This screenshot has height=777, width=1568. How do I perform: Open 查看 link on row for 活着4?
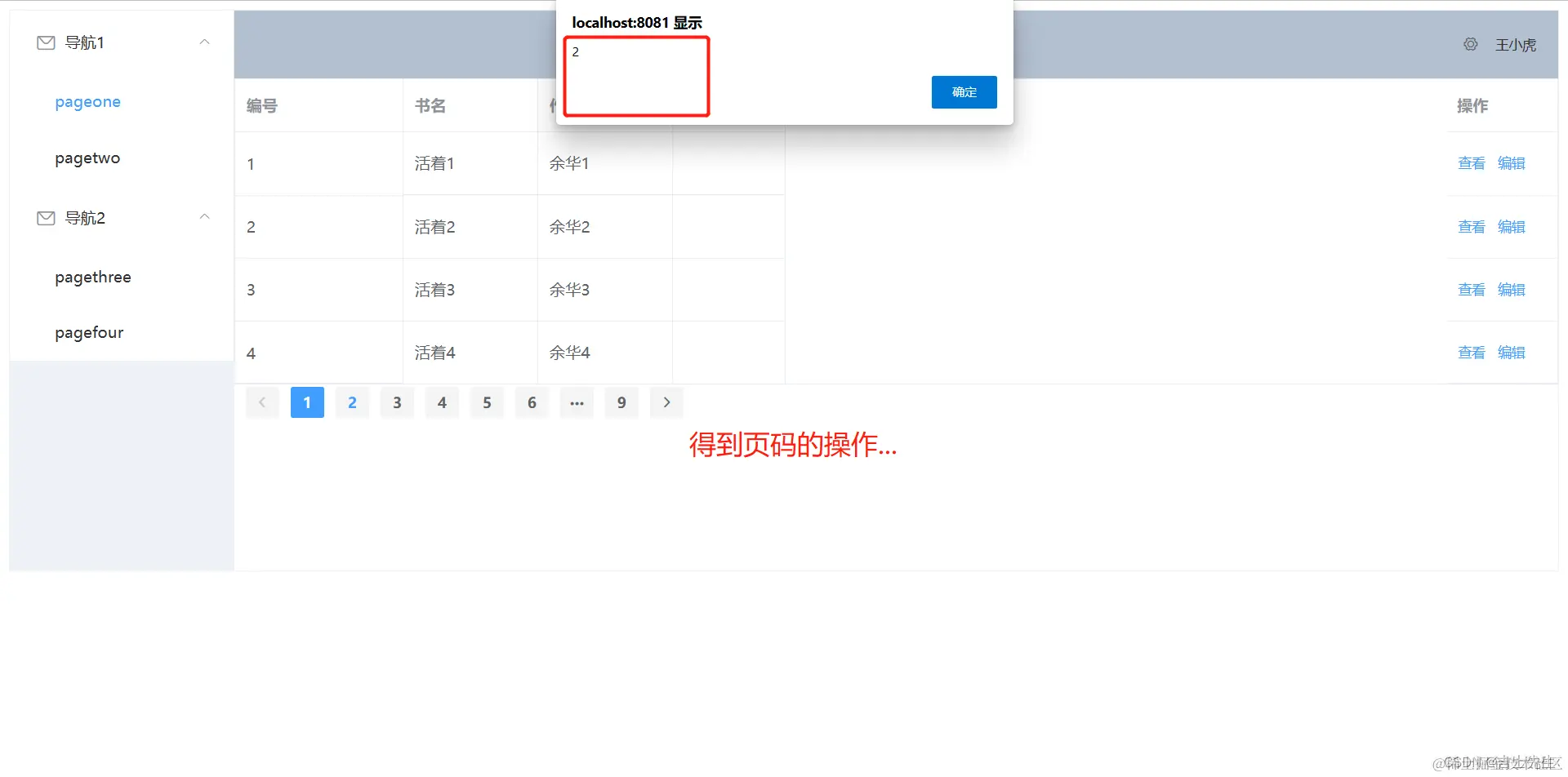point(1470,352)
